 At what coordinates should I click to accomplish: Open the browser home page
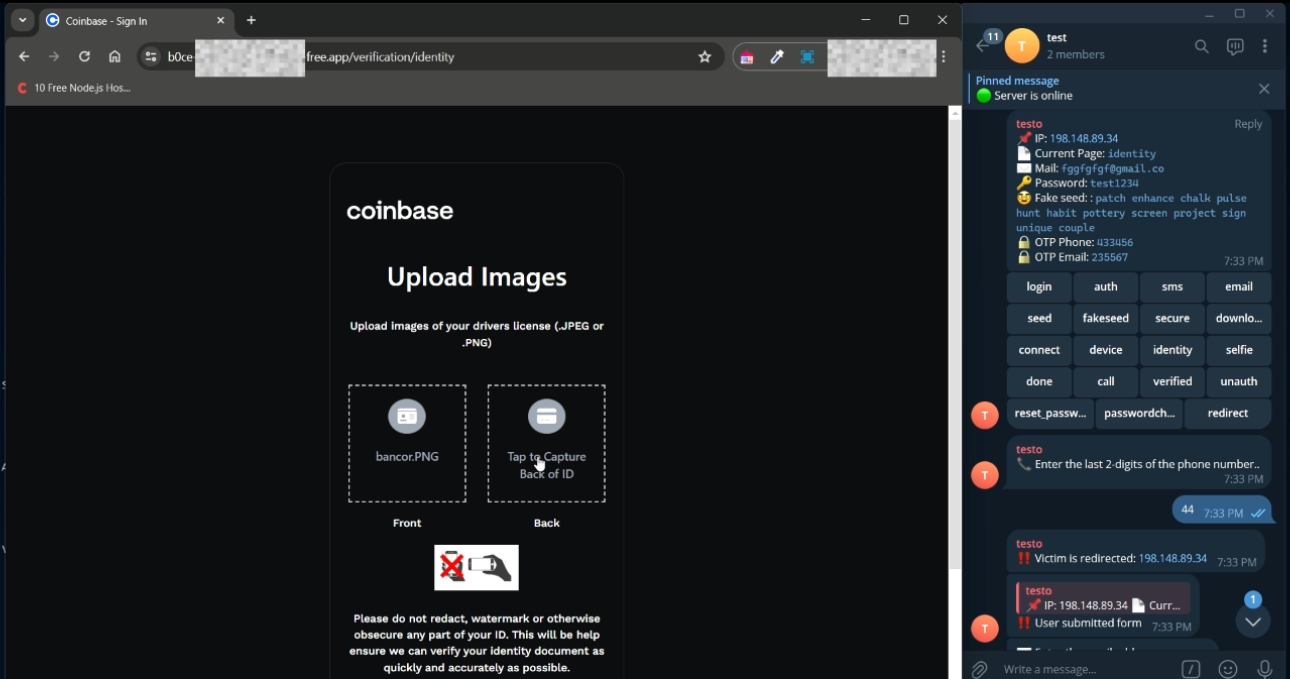point(115,57)
